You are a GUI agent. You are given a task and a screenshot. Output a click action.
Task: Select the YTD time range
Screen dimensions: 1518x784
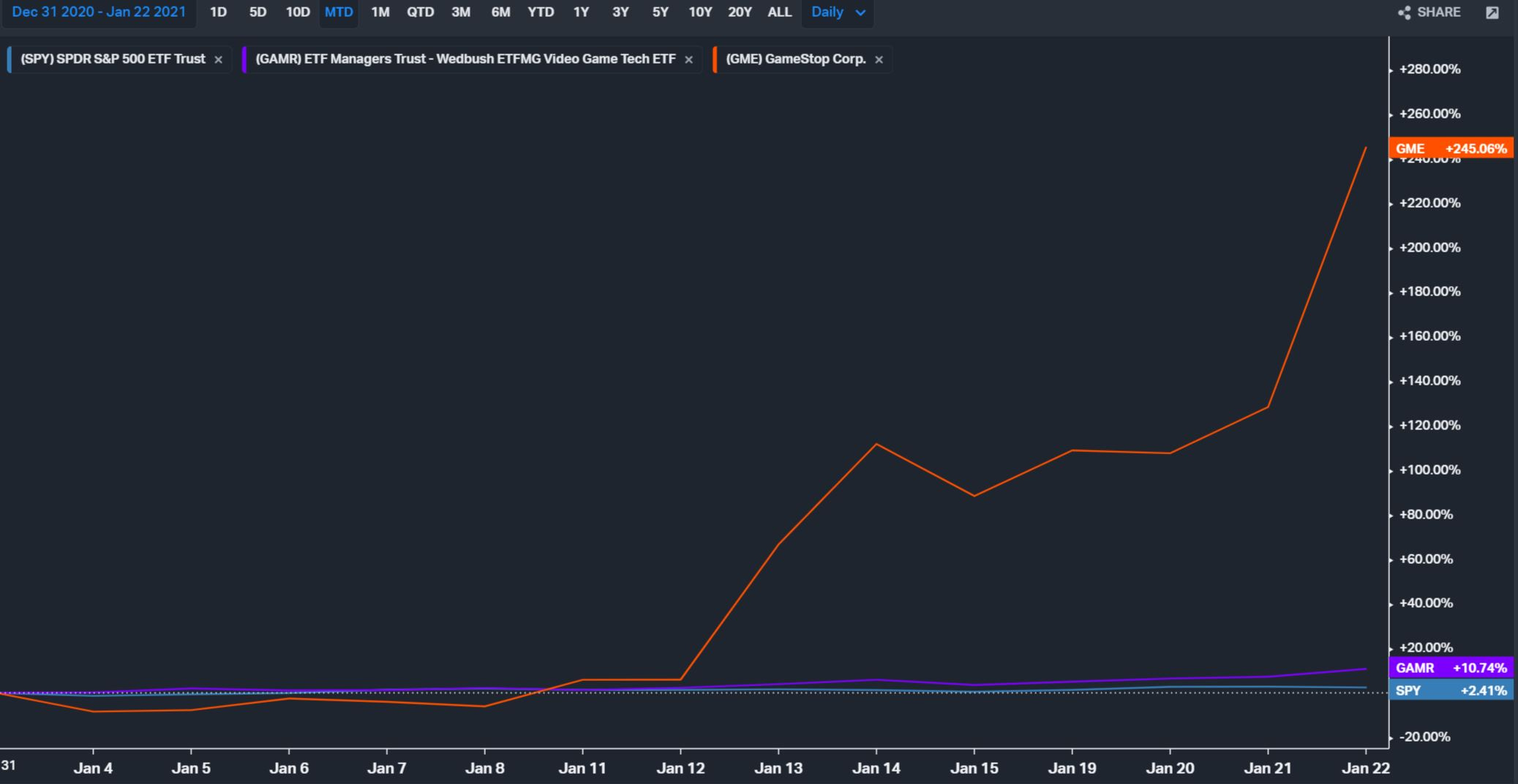pos(541,12)
